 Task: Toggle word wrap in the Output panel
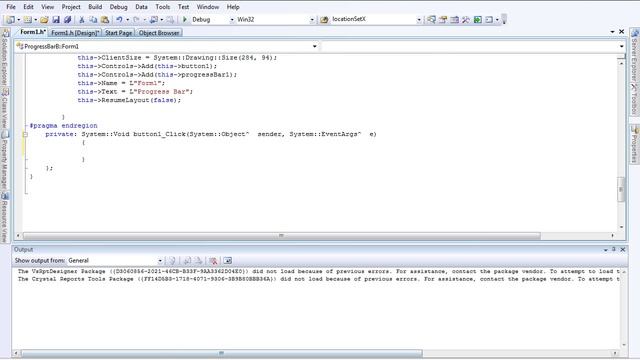click(x=227, y=261)
